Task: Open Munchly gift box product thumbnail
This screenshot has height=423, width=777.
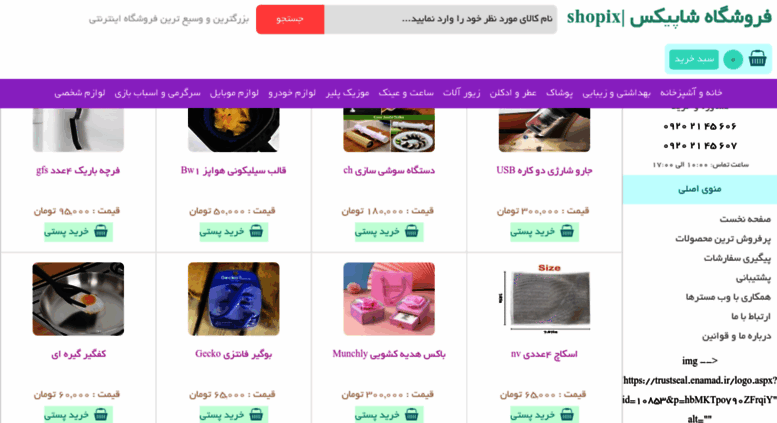Action: (389, 299)
